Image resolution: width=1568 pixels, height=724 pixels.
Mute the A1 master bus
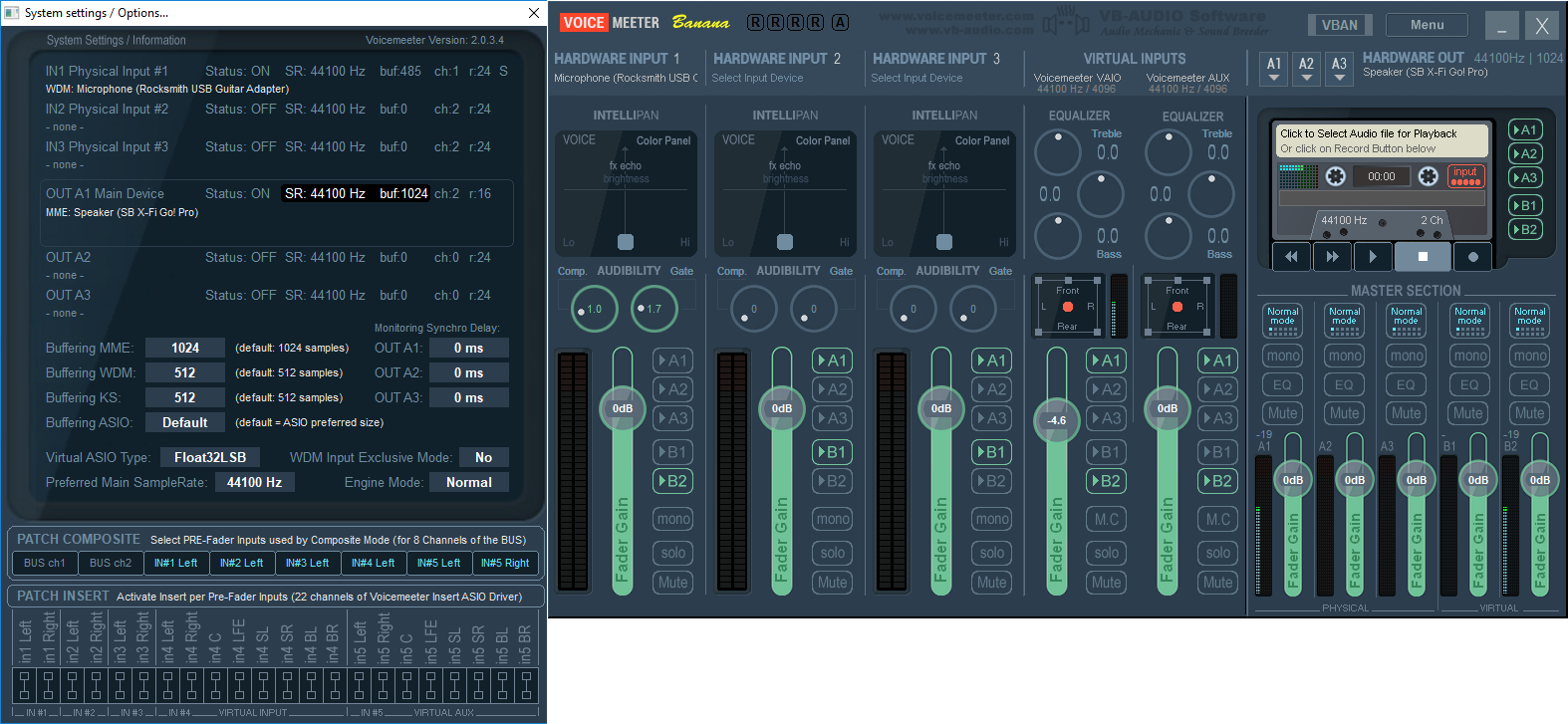[1283, 413]
